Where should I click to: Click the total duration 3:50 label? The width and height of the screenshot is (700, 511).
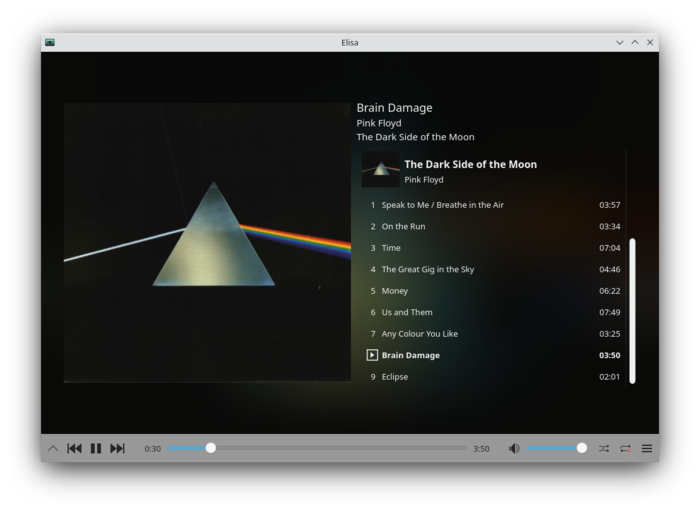point(481,449)
